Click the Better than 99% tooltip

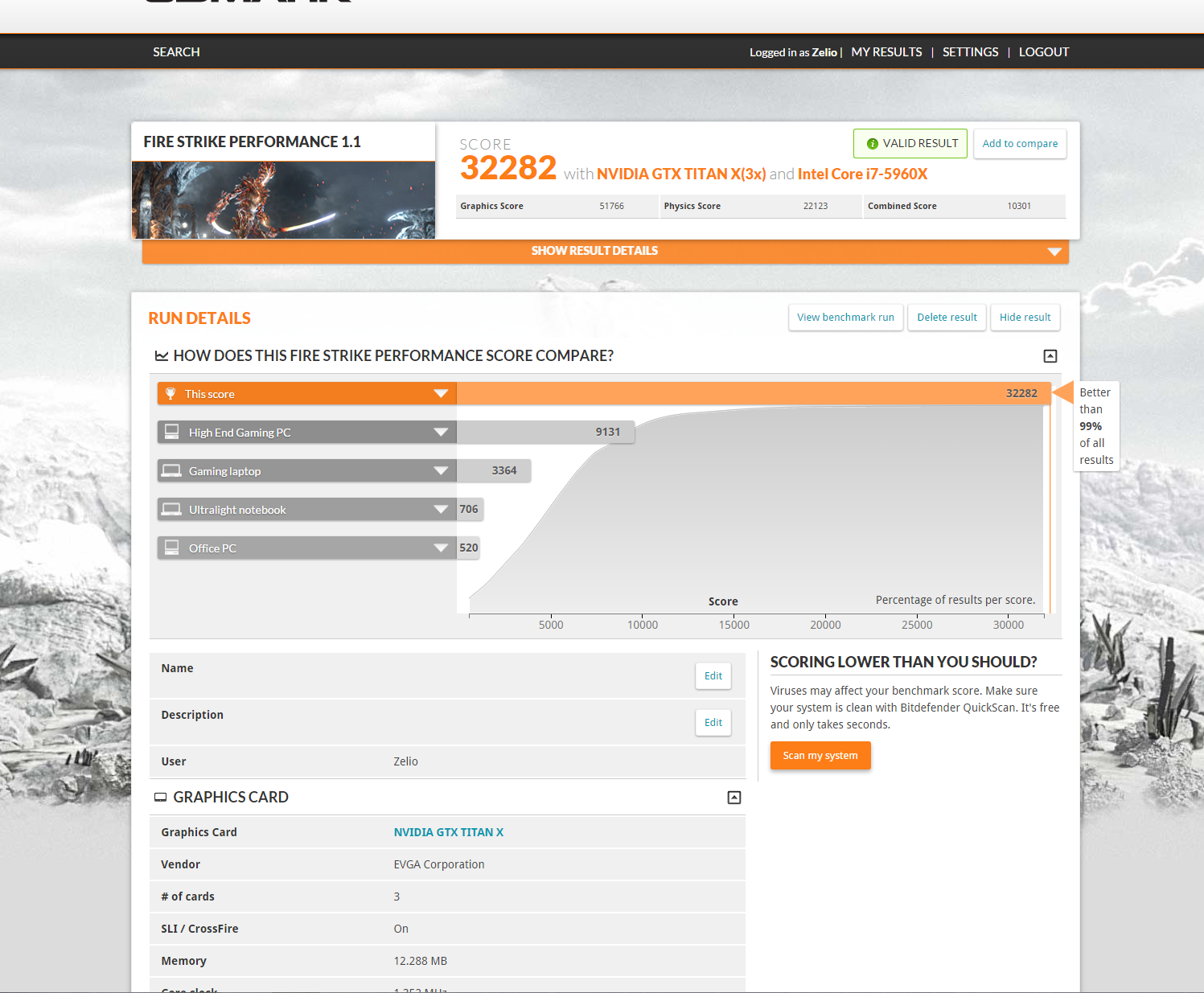point(1096,426)
